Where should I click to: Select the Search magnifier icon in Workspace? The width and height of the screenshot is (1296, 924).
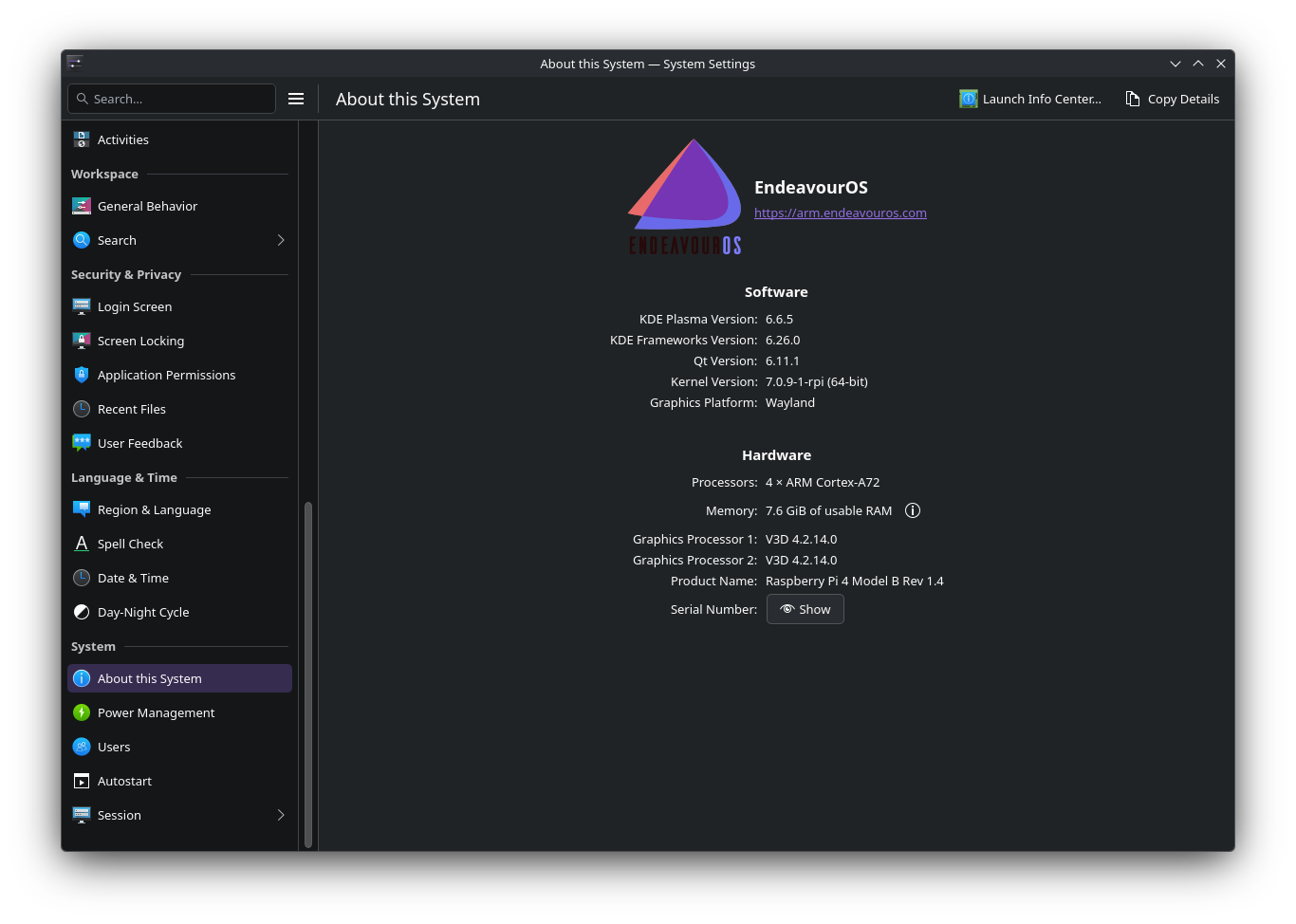[x=82, y=240]
